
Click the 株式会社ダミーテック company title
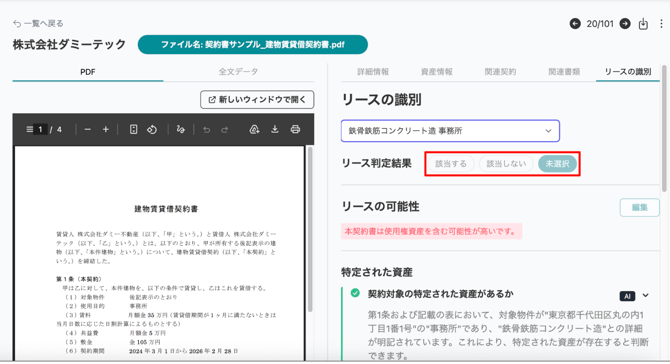click(x=69, y=44)
